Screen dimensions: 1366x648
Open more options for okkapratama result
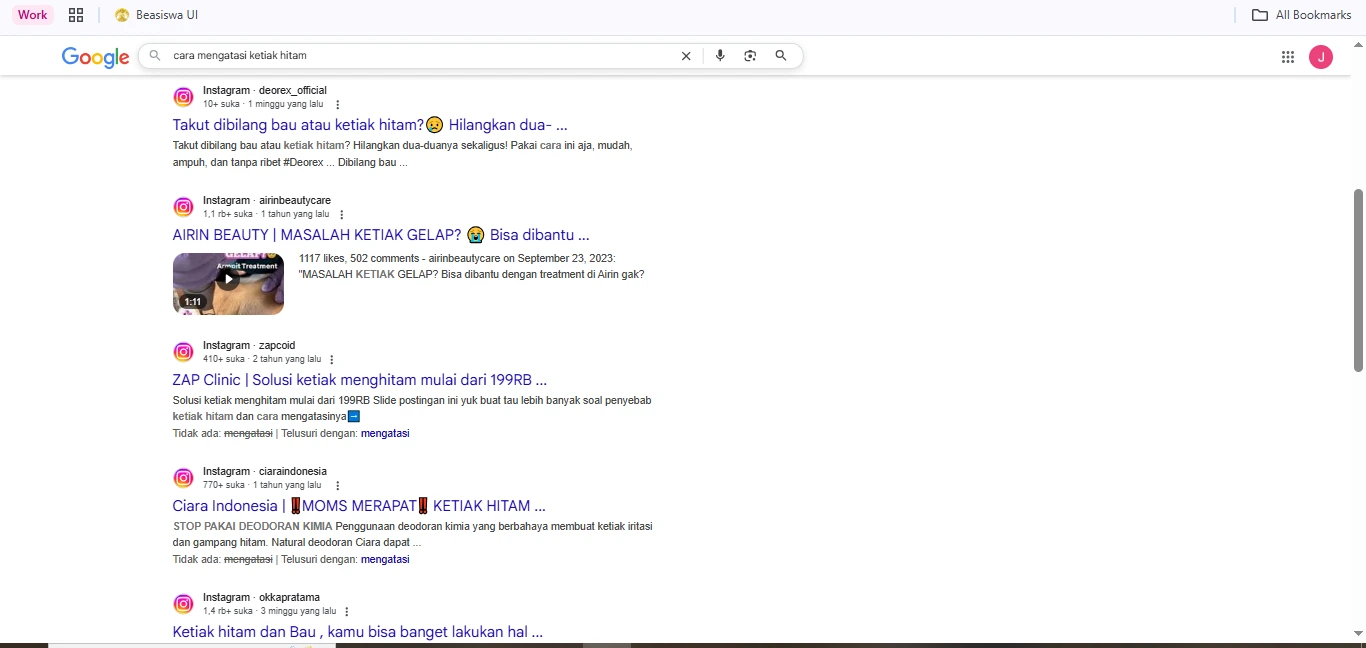point(346,611)
